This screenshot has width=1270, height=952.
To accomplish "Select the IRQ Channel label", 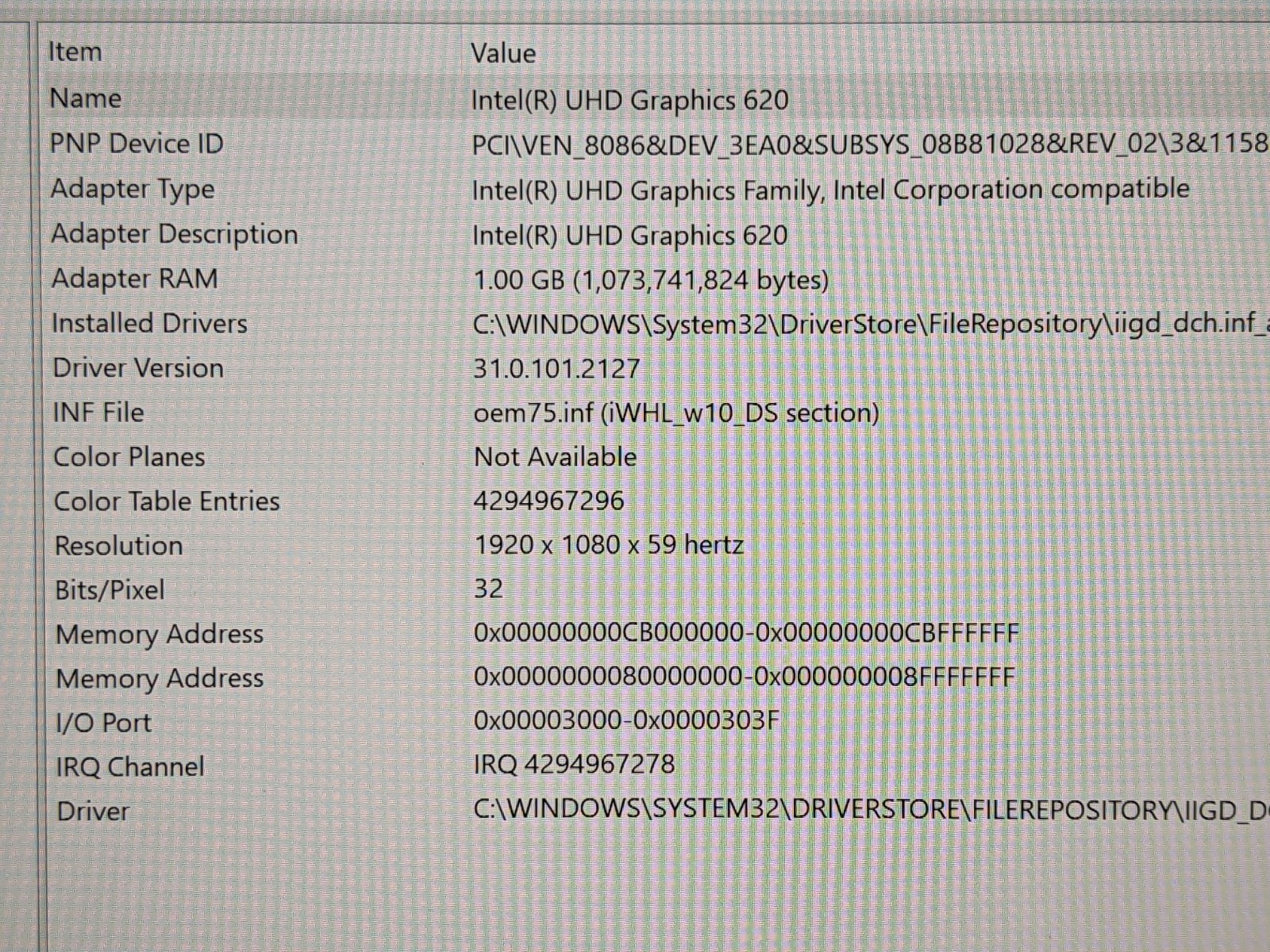I will [130, 766].
